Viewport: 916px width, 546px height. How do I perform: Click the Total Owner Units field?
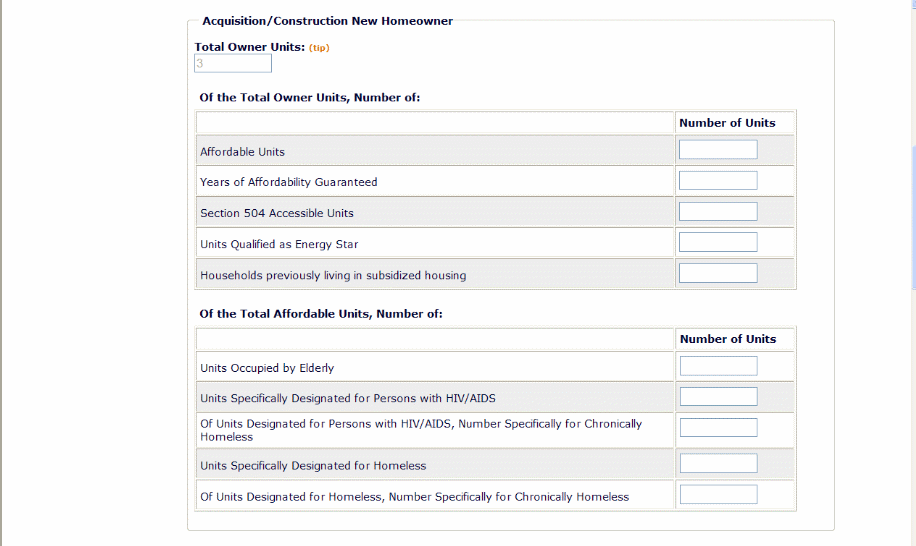coord(233,64)
